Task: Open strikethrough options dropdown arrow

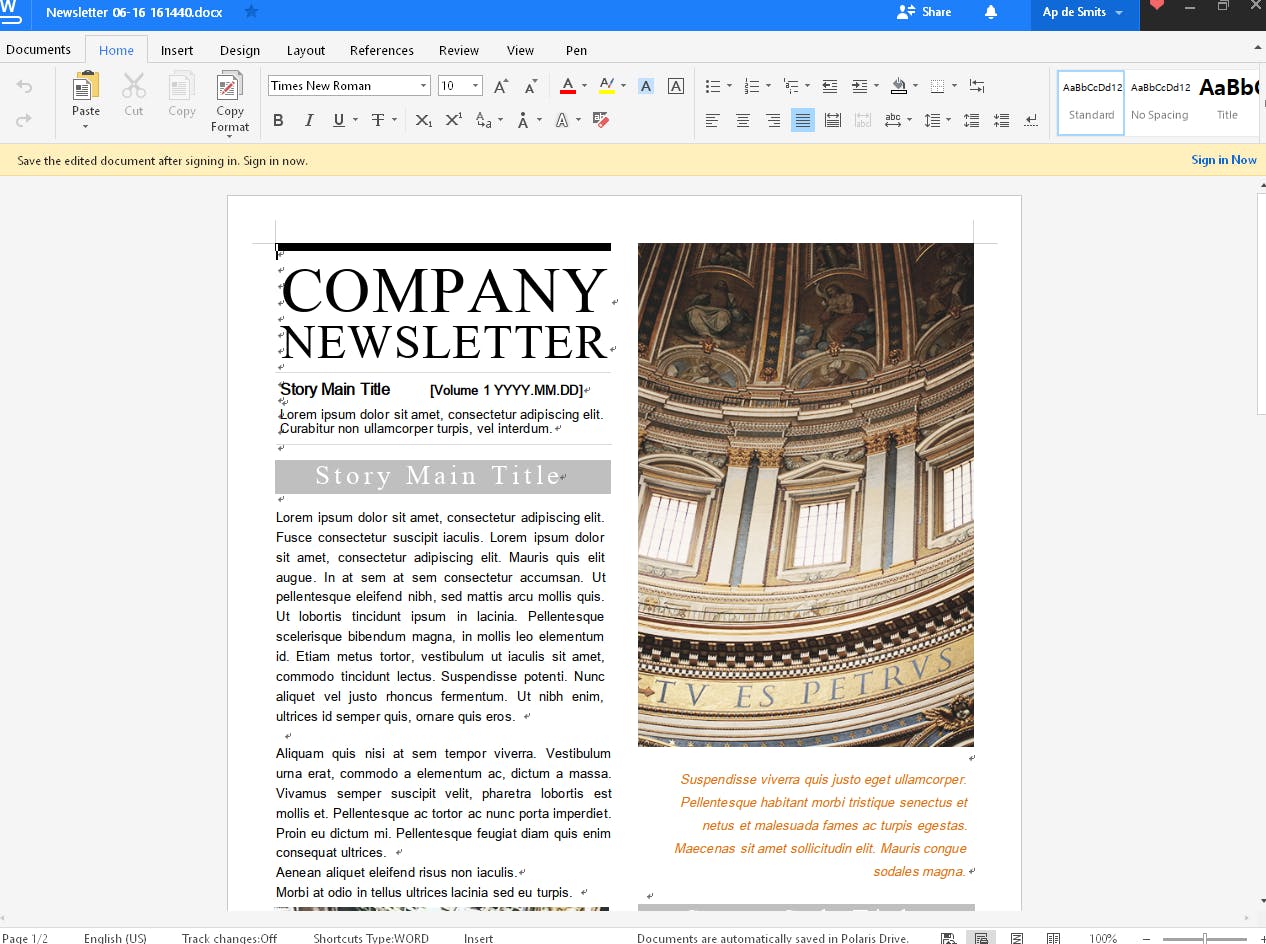Action: [x=394, y=120]
